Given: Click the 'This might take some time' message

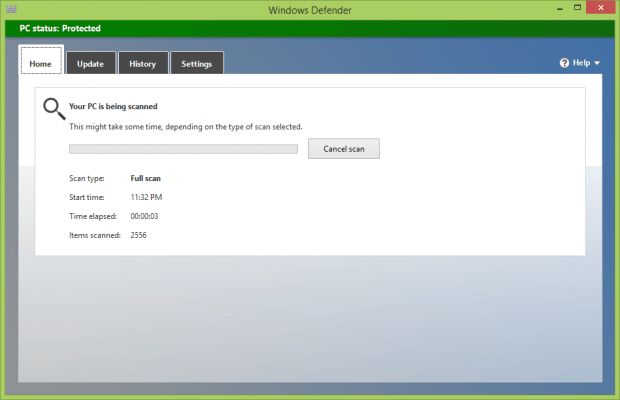Looking at the screenshot, I should (x=186, y=127).
